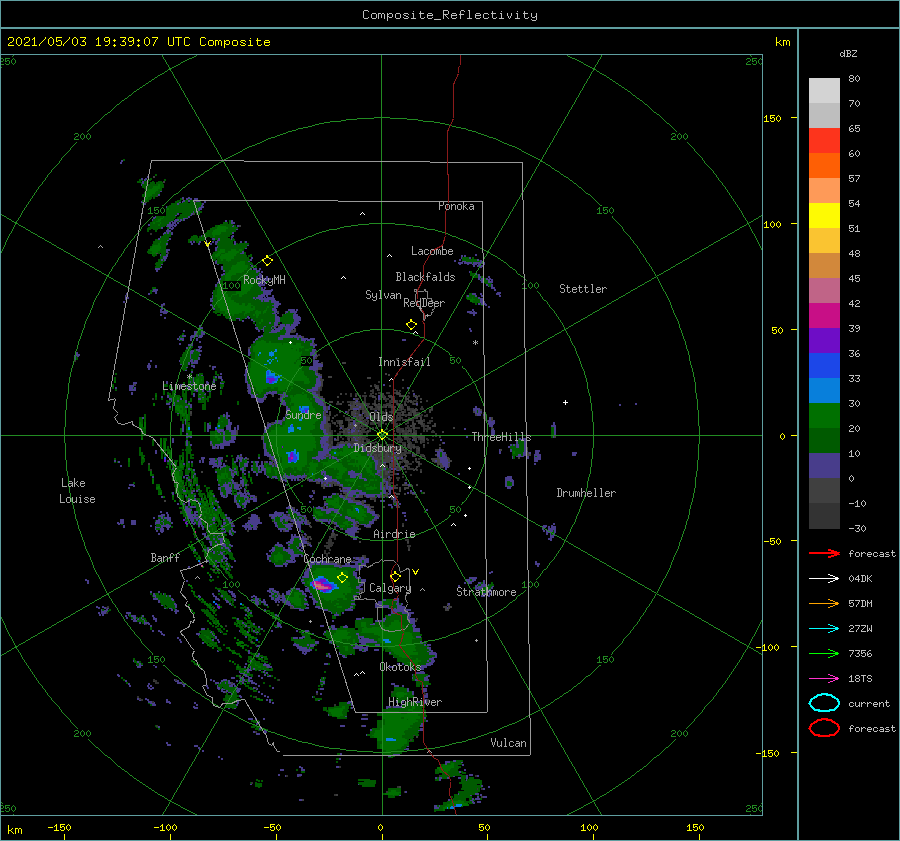Click the Stettler label
The height and width of the screenshot is (841, 900).
pyautogui.click(x=583, y=289)
